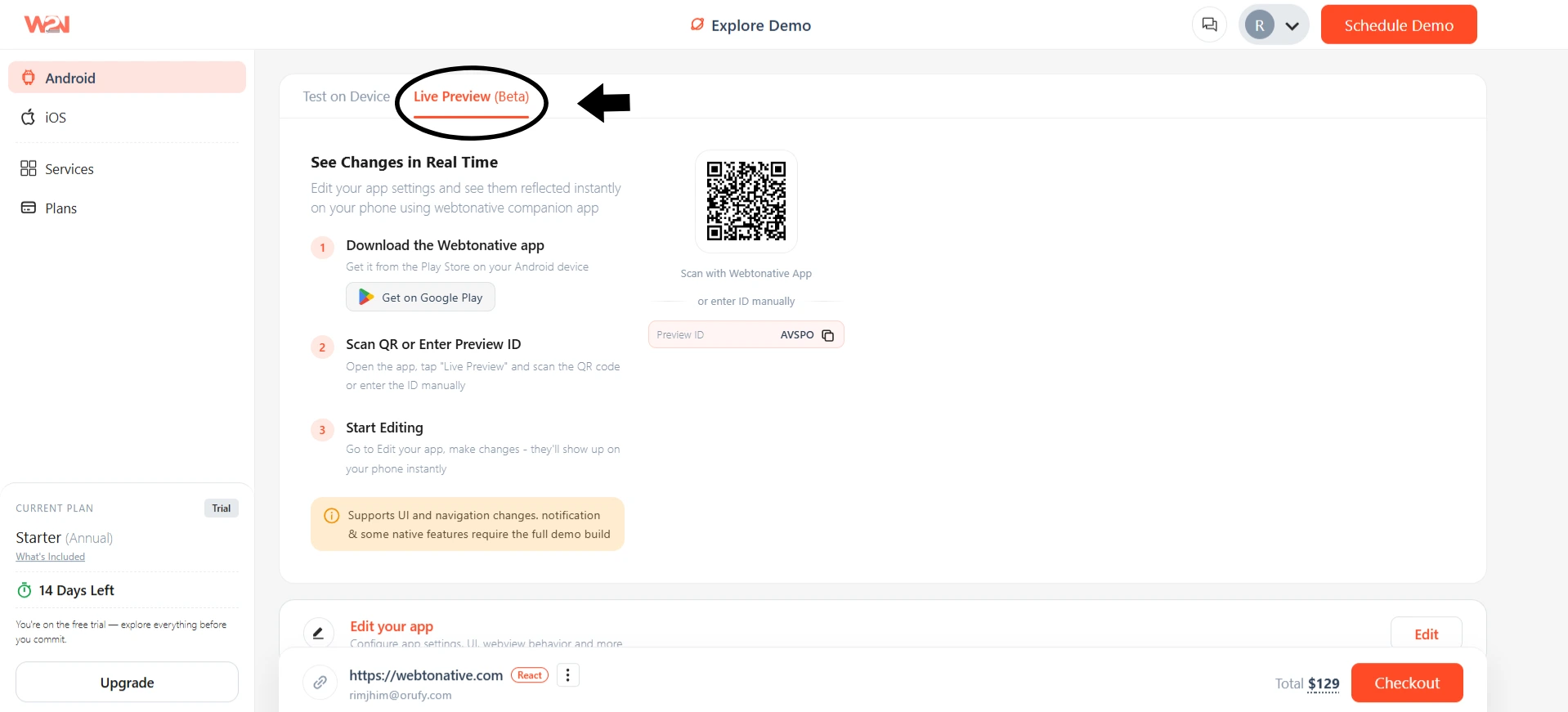Click the Trial badge
Viewport: 1568px width, 712px height.
tap(221, 508)
